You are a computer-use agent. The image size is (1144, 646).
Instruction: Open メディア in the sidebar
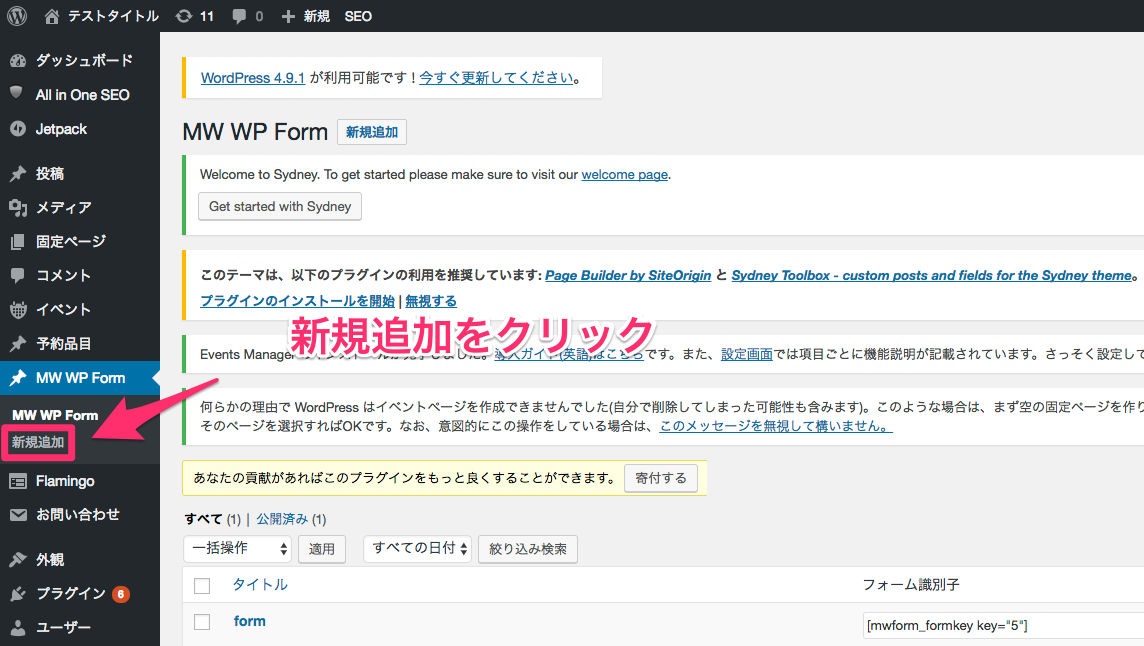tap(64, 208)
